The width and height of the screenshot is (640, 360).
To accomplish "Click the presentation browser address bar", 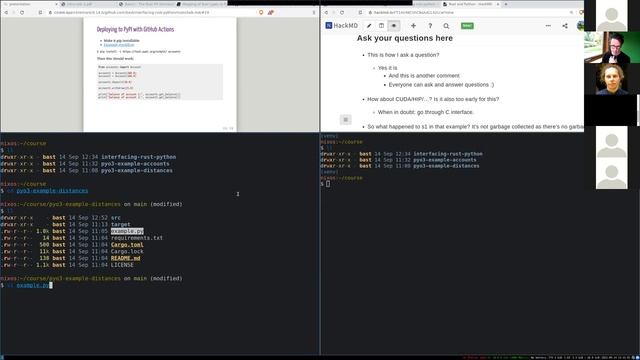I will pyautogui.click(x=131, y=13).
